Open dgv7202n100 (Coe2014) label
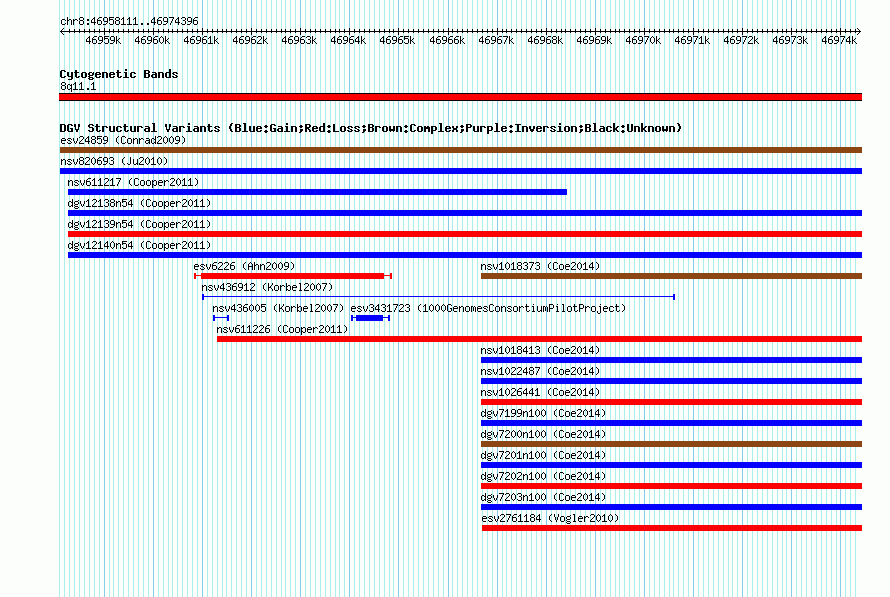Screen dimensions: 890x597 [x=543, y=476]
